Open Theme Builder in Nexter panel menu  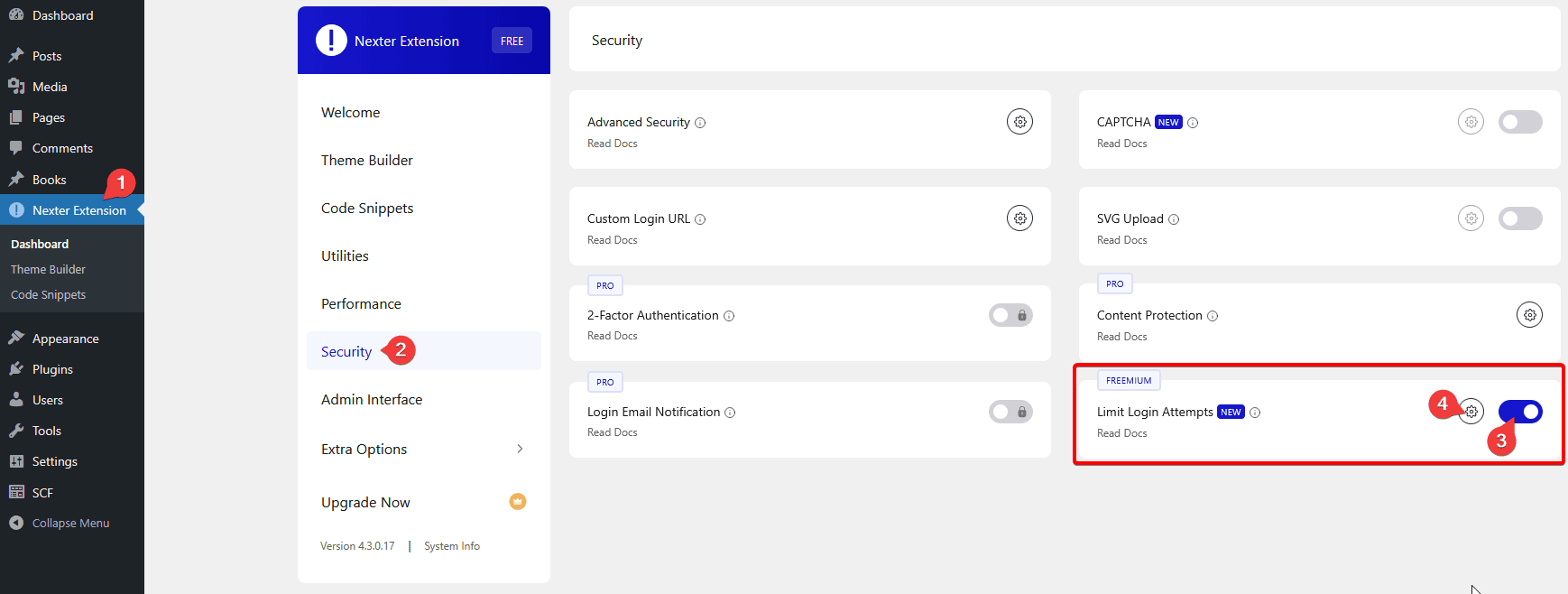(367, 161)
